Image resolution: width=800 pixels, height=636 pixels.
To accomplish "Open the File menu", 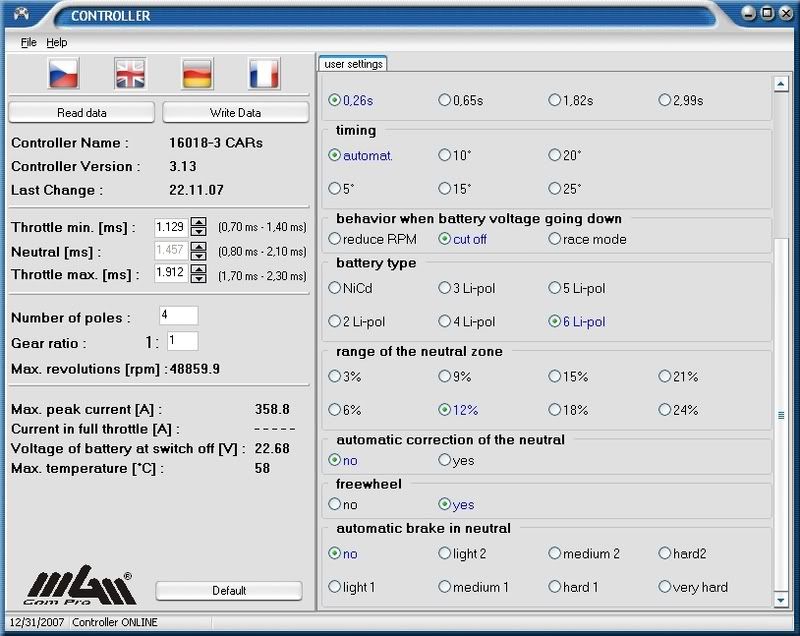I will pos(28,43).
